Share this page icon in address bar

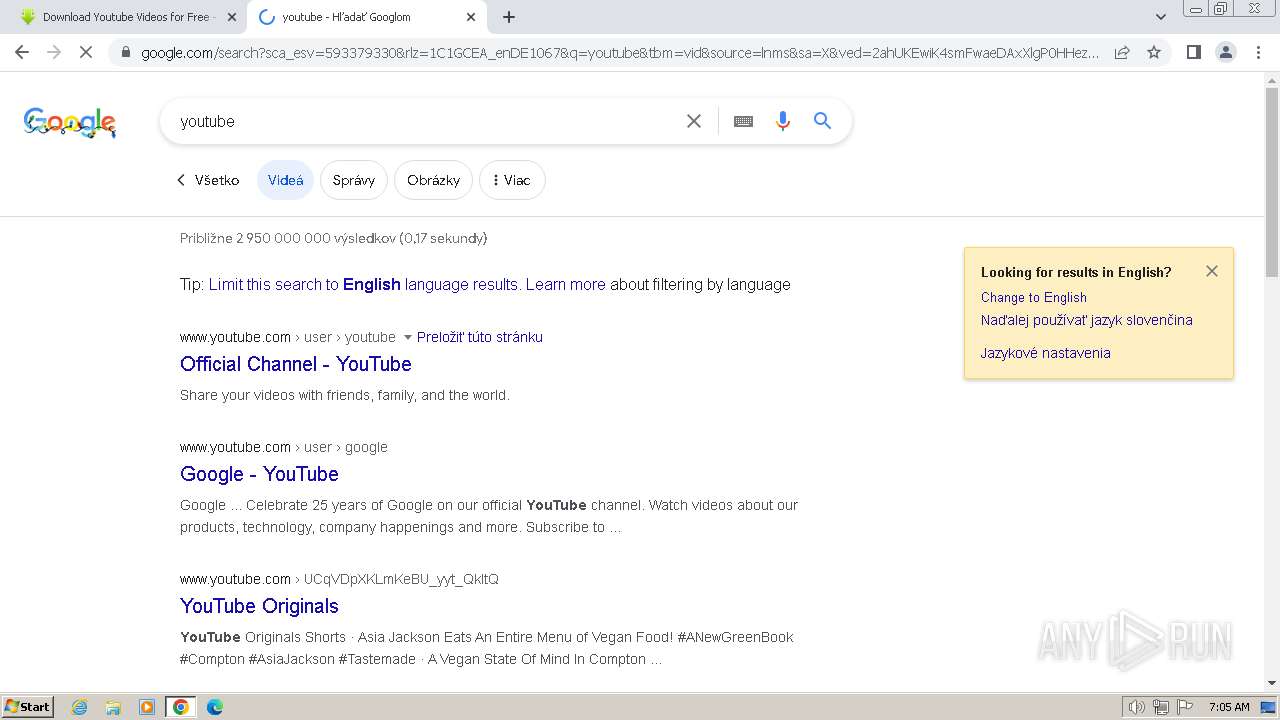click(x=1122, y=52)
